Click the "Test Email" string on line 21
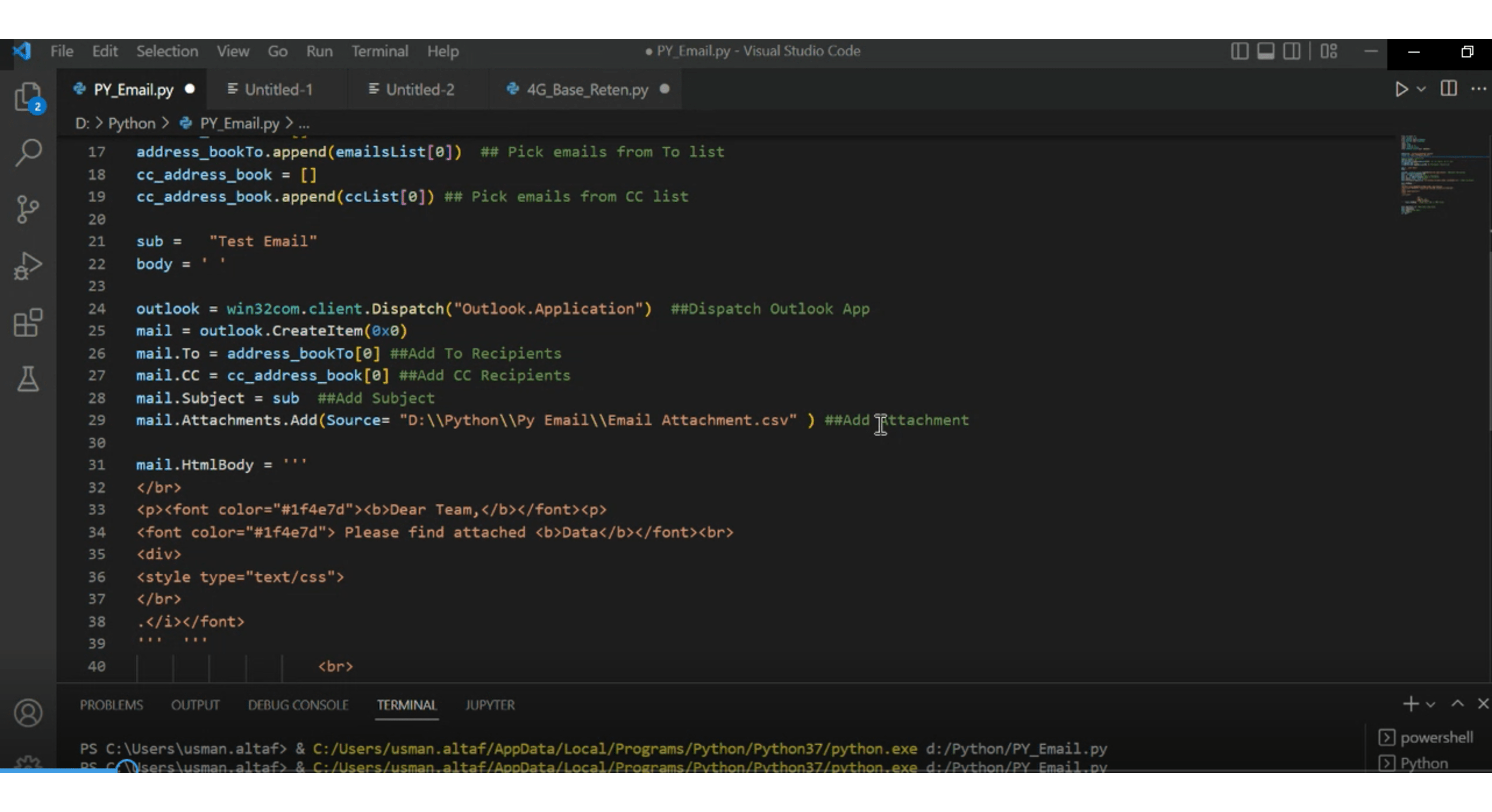Screen dimensions: 1492x812 click(x=263, y=241)
